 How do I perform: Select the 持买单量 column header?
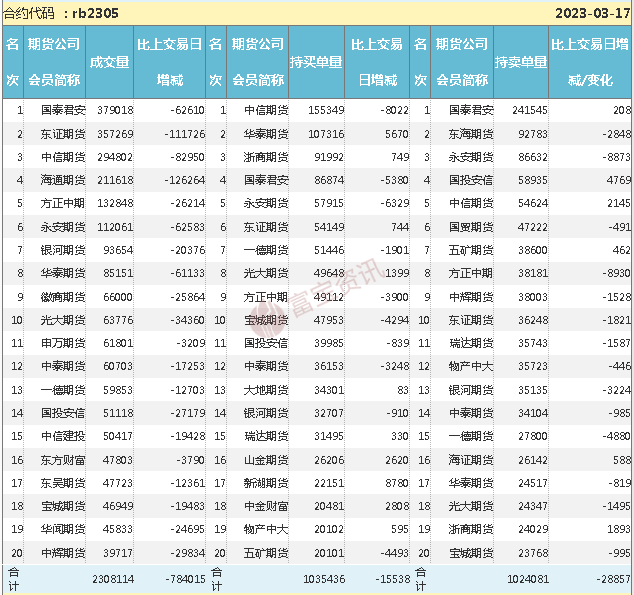pyautogui.click(x=316, y=62)
